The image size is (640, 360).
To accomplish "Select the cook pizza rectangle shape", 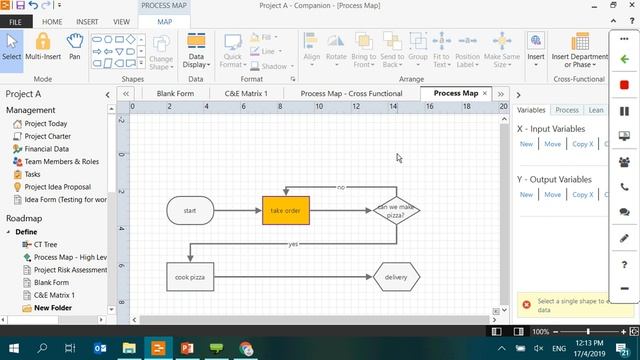I will point(190,277).
